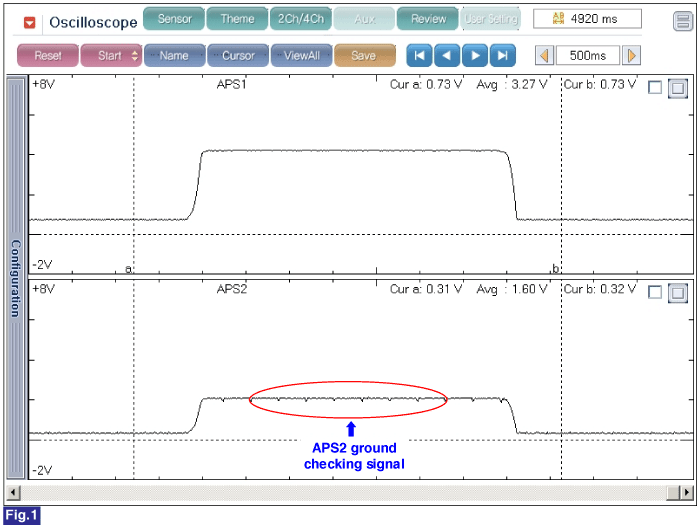Click APS2 Cur a: 0.31 V reading
The width and height of the screenshot is (700, 527).
426,289
